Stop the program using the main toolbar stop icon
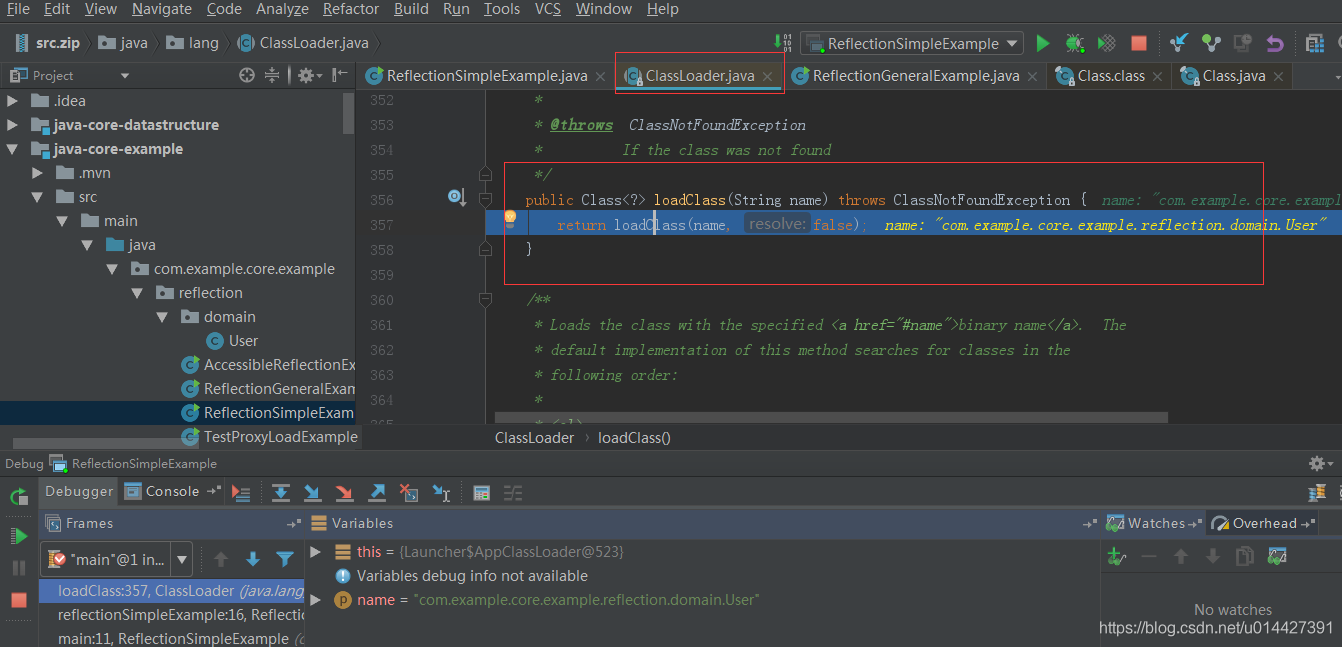This screenshot has width=1342, height=647. coord(1138,43)
